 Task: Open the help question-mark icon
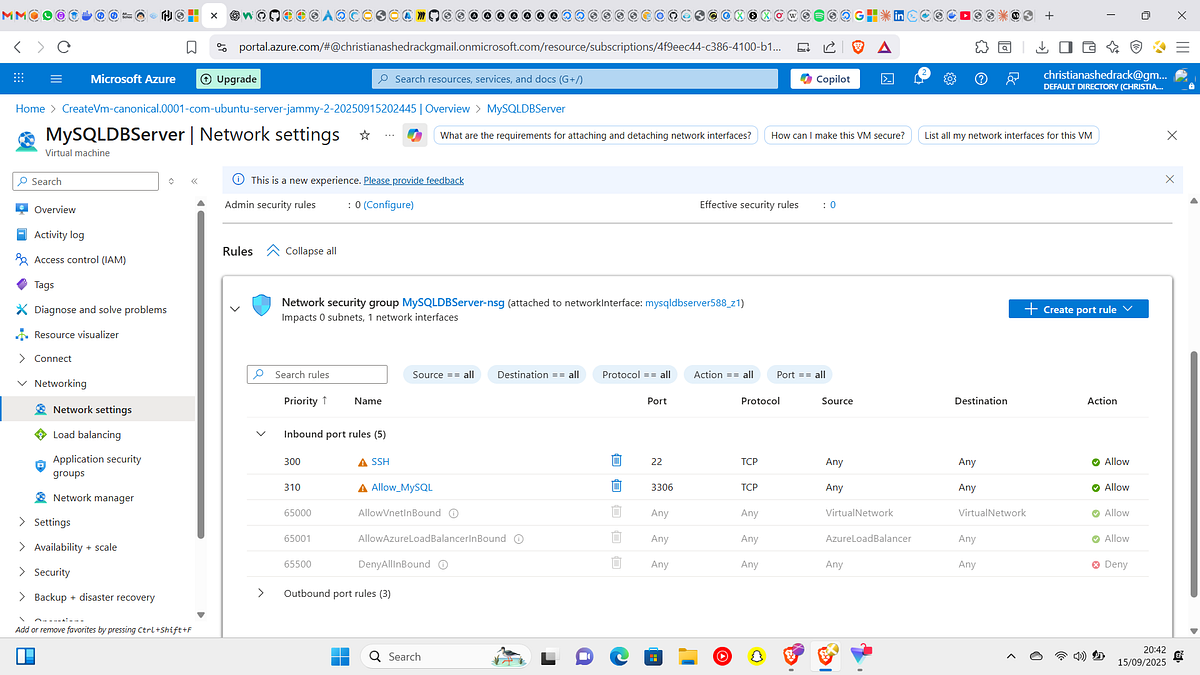[981, 78]
